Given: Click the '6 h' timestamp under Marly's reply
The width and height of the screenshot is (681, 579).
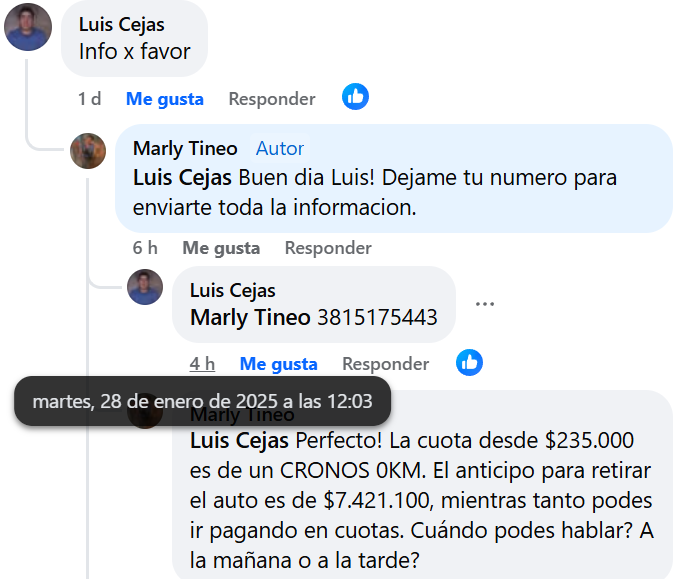Looking at the screenshot, I should (145, 248).
